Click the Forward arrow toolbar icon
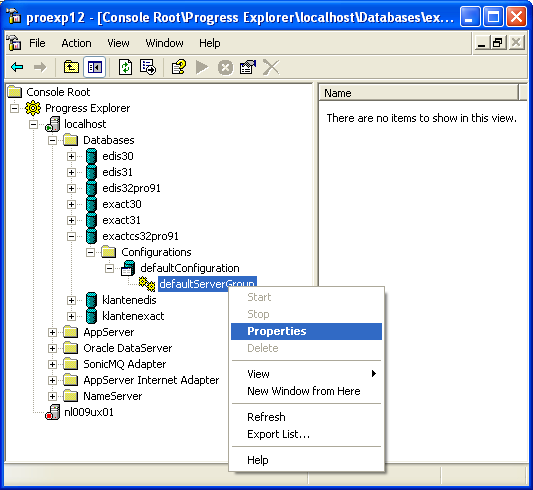The width and height of the screenshot is (533, 490). 40,67
